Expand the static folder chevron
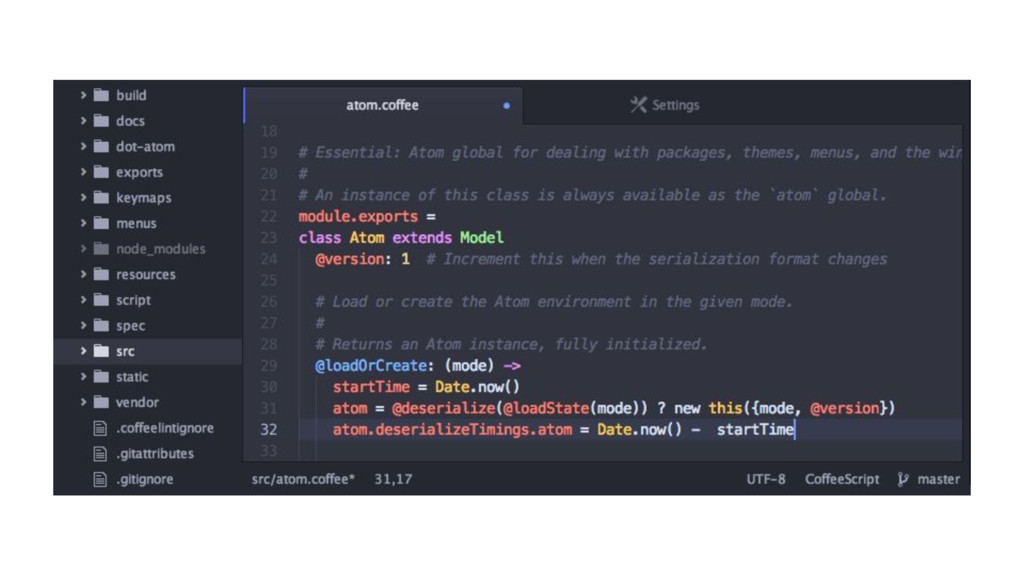 [x=84, y=376]
